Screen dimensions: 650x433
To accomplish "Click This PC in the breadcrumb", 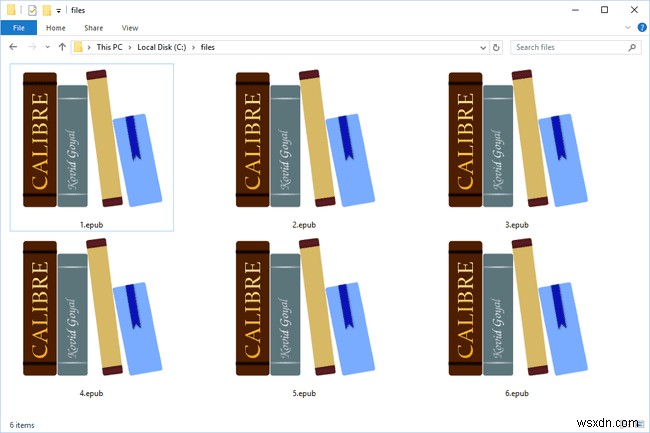I will tap(109, 47).
